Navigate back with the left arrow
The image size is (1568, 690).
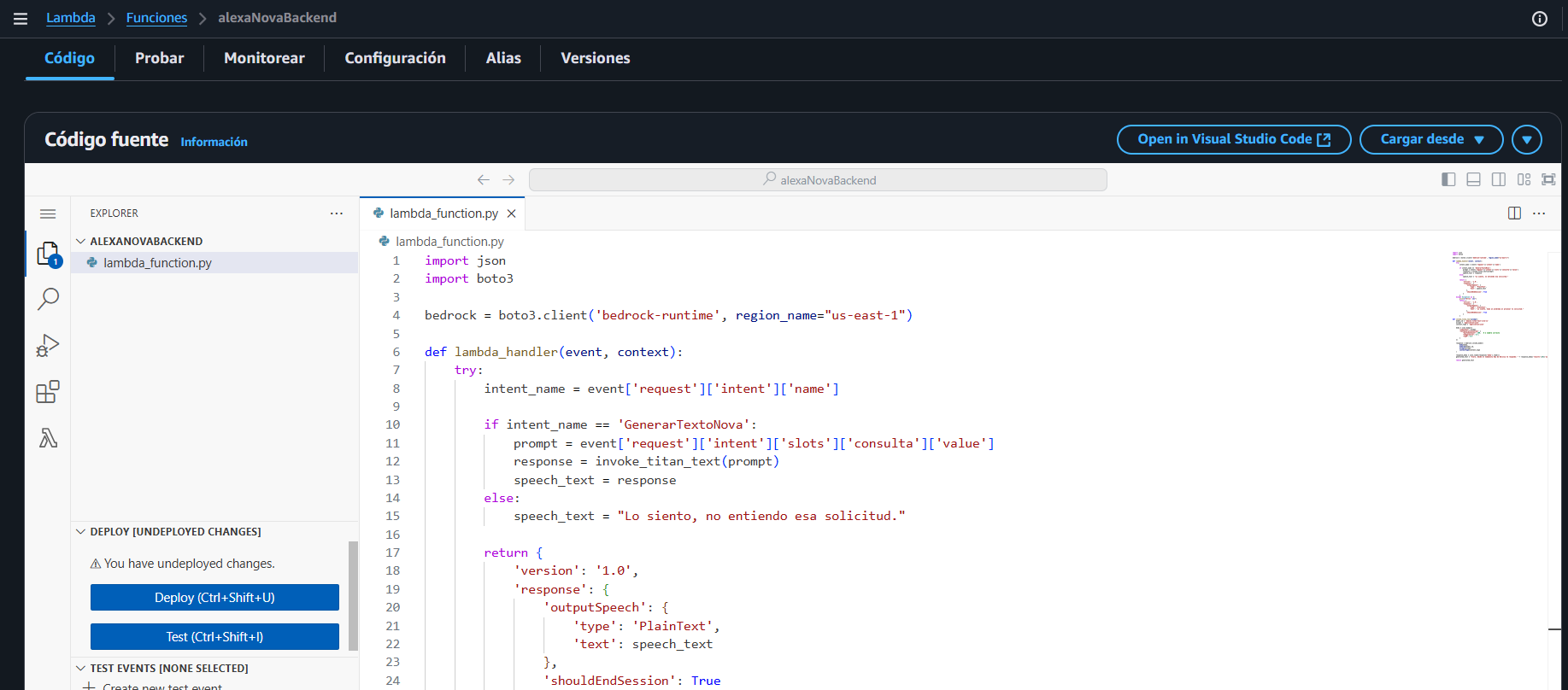(484, 180)
